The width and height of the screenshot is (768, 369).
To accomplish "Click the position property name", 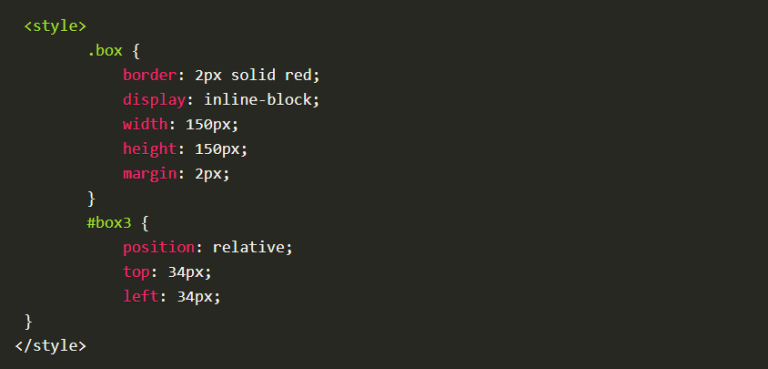I will [x=159, y=247].
